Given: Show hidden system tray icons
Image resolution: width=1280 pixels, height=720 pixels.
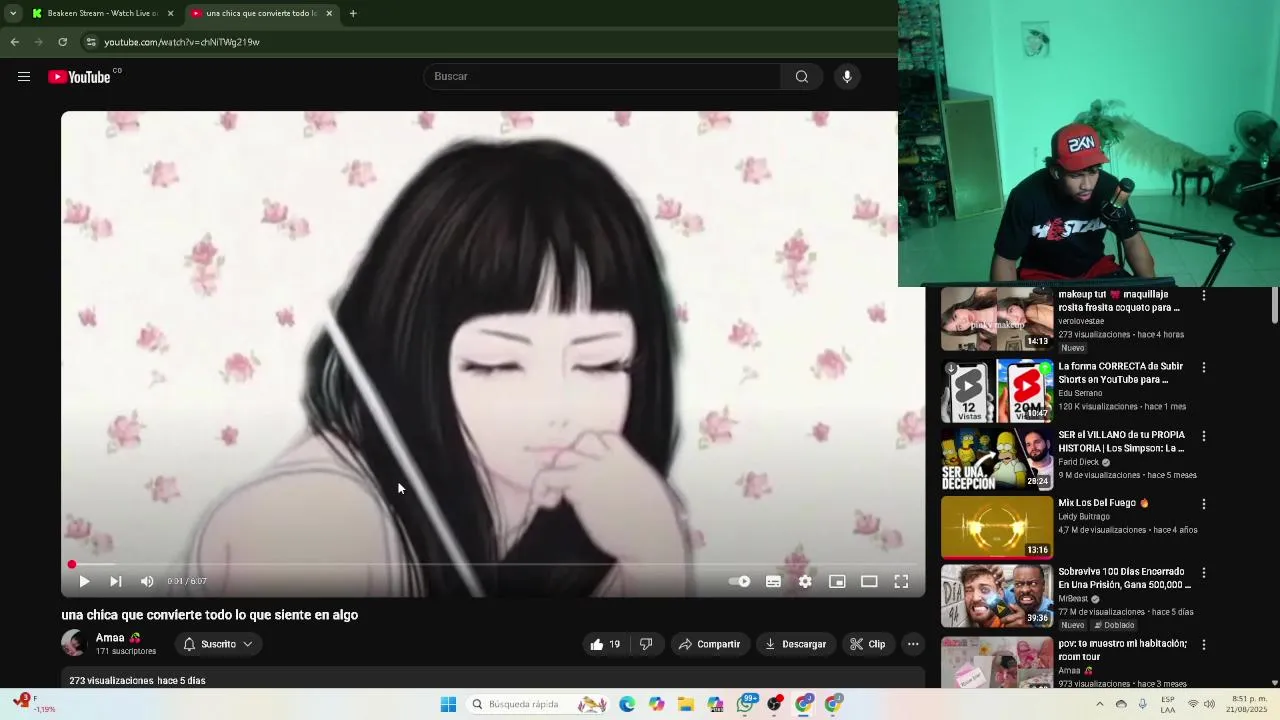Looking at the screenshot, I should [x=1099, y=704].
